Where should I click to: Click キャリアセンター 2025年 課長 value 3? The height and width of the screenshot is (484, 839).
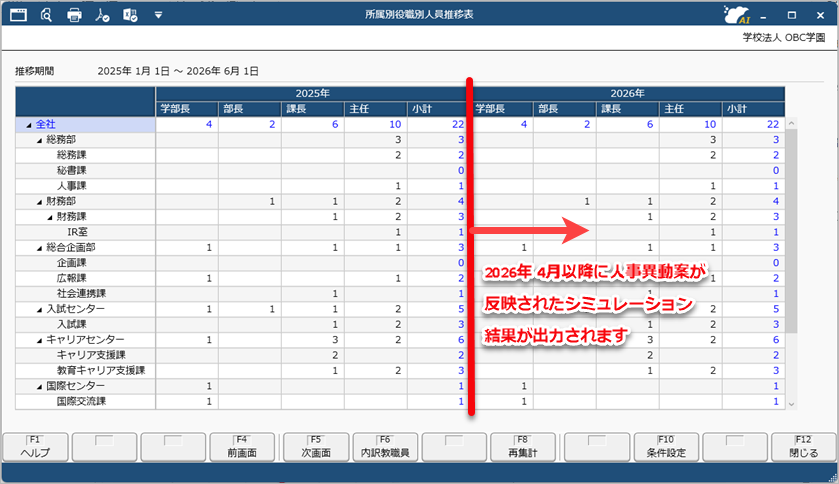coord(335,340)
